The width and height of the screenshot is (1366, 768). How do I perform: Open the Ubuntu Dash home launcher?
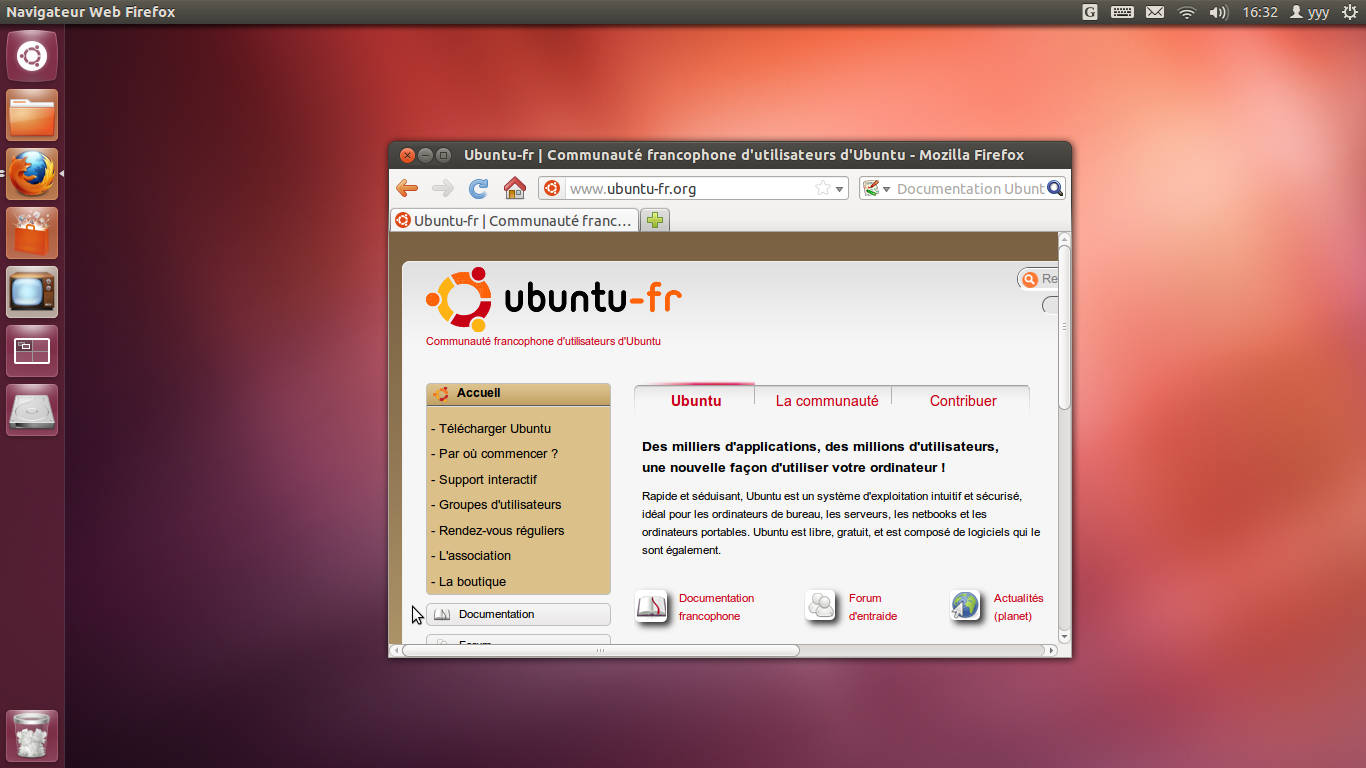pyautogui.click(x=32, y=56)
